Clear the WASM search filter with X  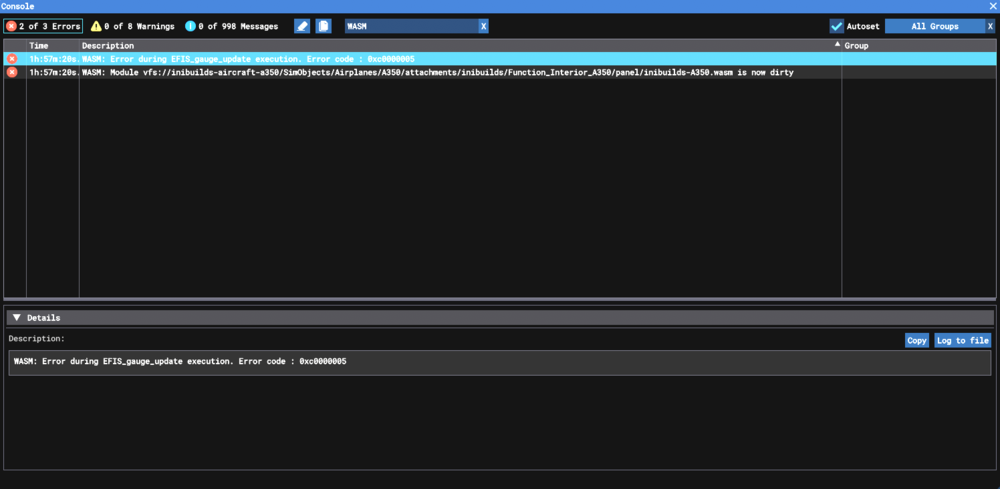coord(483,26)
